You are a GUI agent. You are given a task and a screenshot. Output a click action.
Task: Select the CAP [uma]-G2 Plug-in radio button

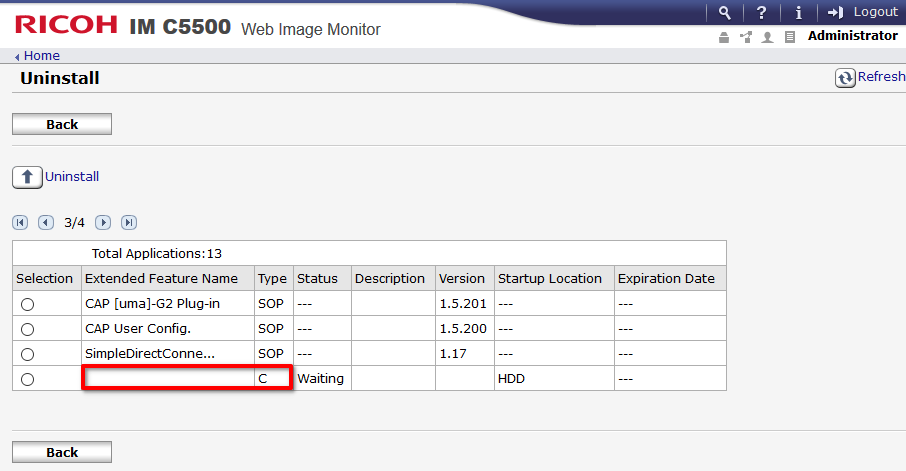(28, 303)
